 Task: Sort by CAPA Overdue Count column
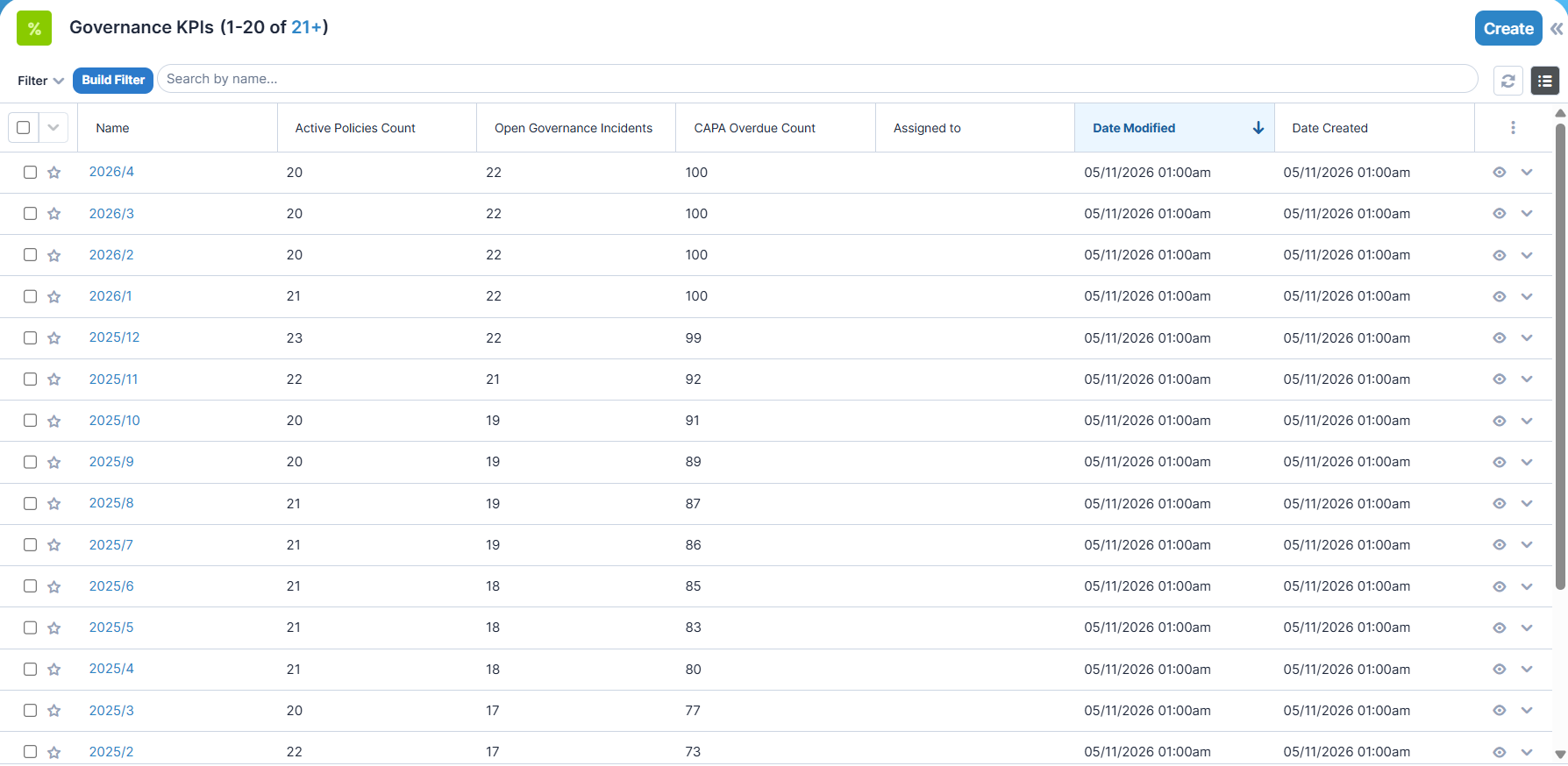[x=754, y=128]
